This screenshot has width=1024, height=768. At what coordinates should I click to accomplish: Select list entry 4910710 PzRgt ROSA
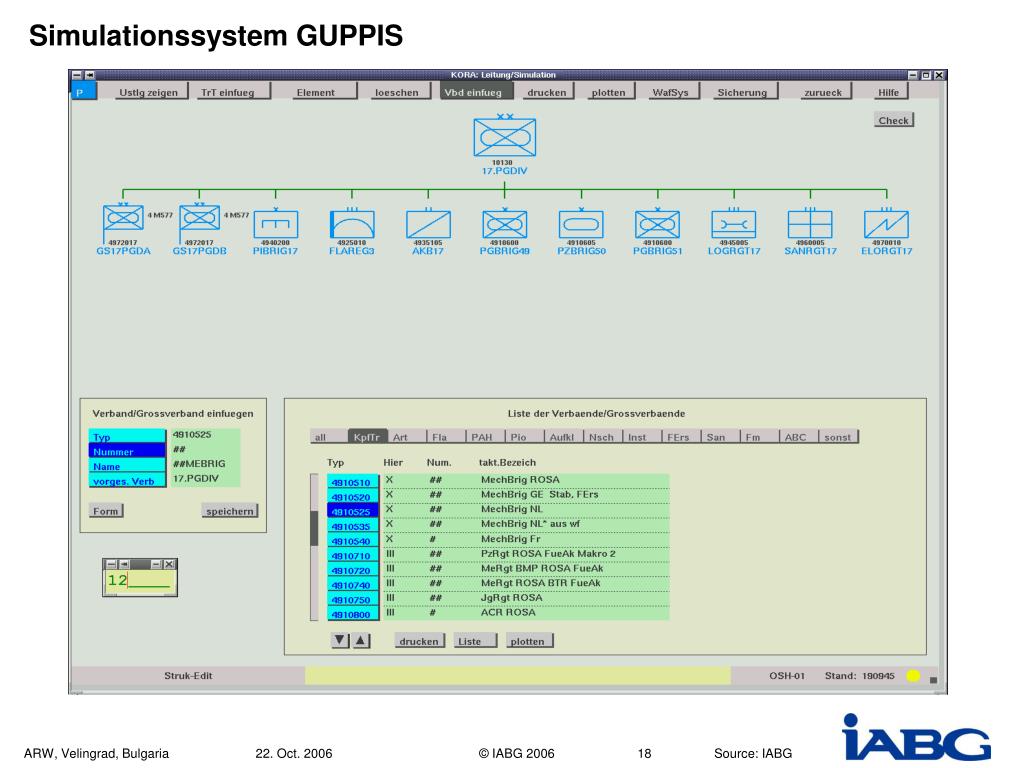click(x=498, y=554)
